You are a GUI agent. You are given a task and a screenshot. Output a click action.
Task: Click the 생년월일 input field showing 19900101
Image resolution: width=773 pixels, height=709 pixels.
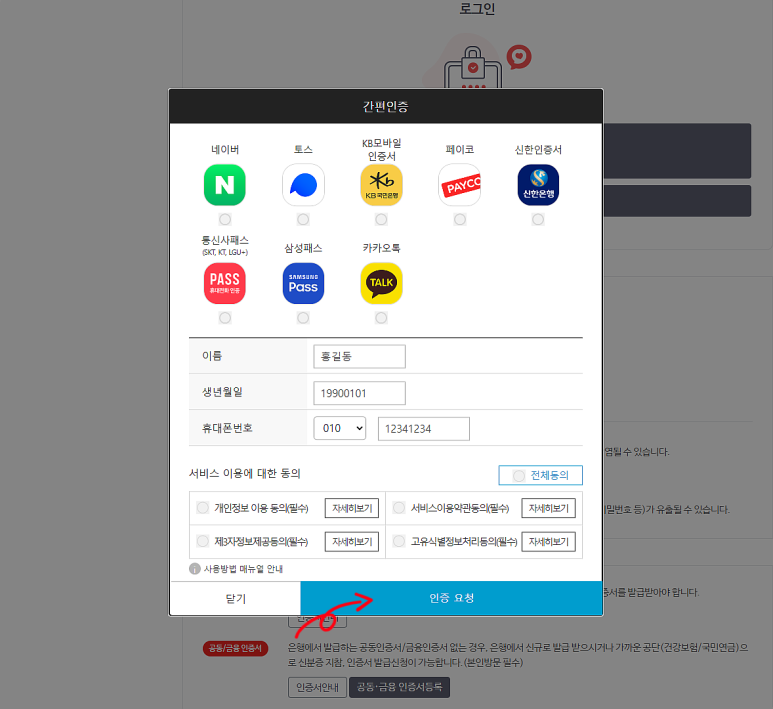pyautogui.click(x=359, y=393)
